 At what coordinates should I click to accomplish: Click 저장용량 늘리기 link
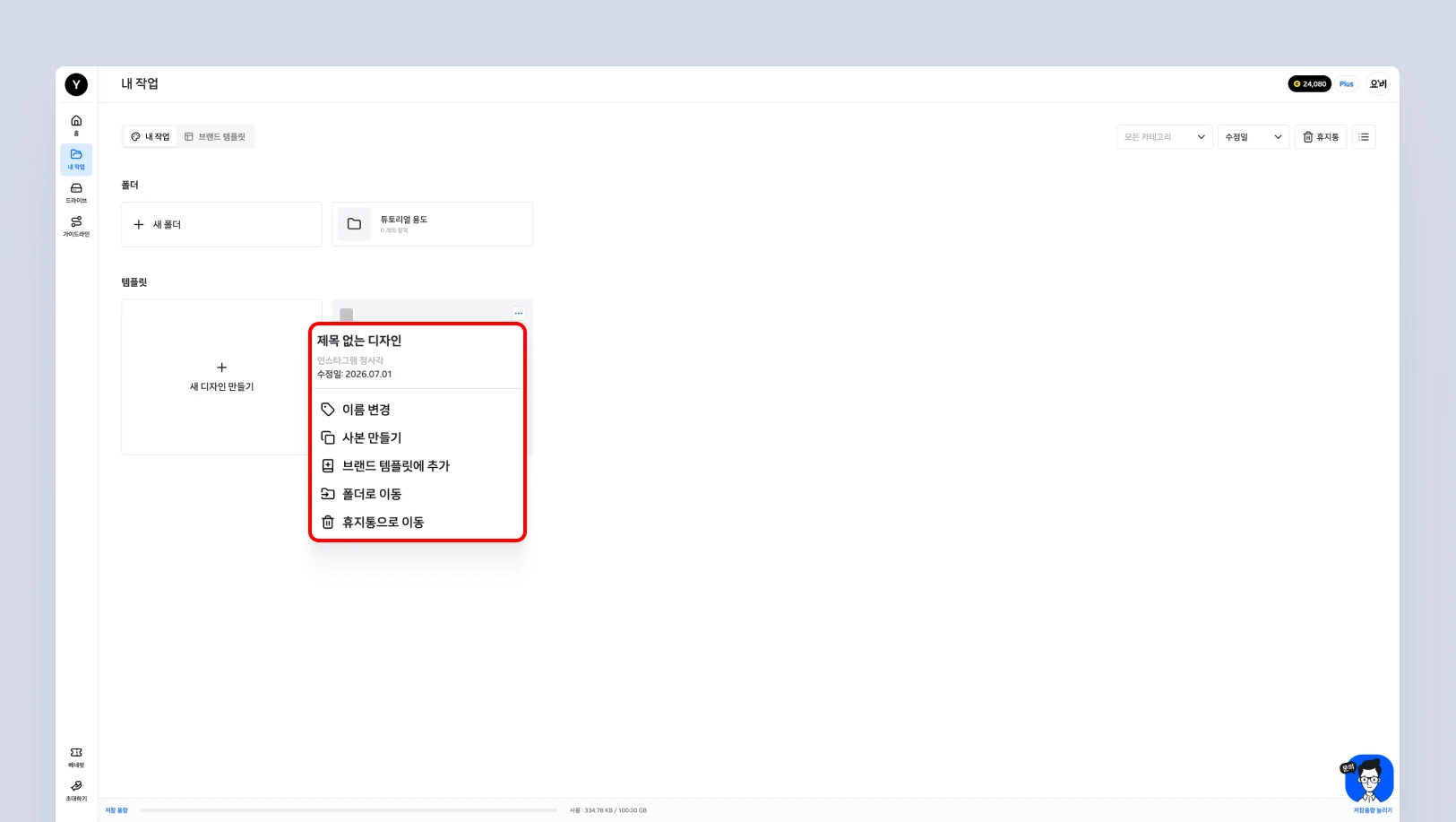pos(1373,810)
